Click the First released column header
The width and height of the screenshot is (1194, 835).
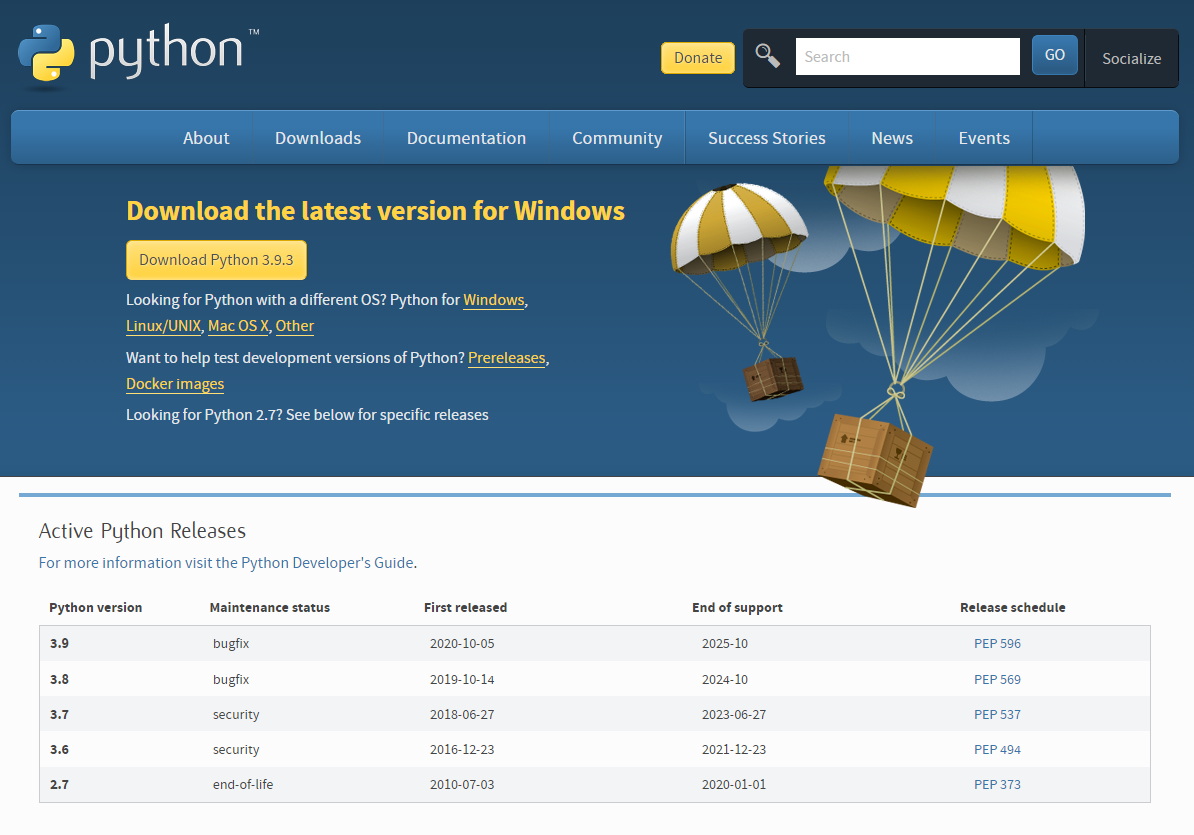(x=465, y=607)
